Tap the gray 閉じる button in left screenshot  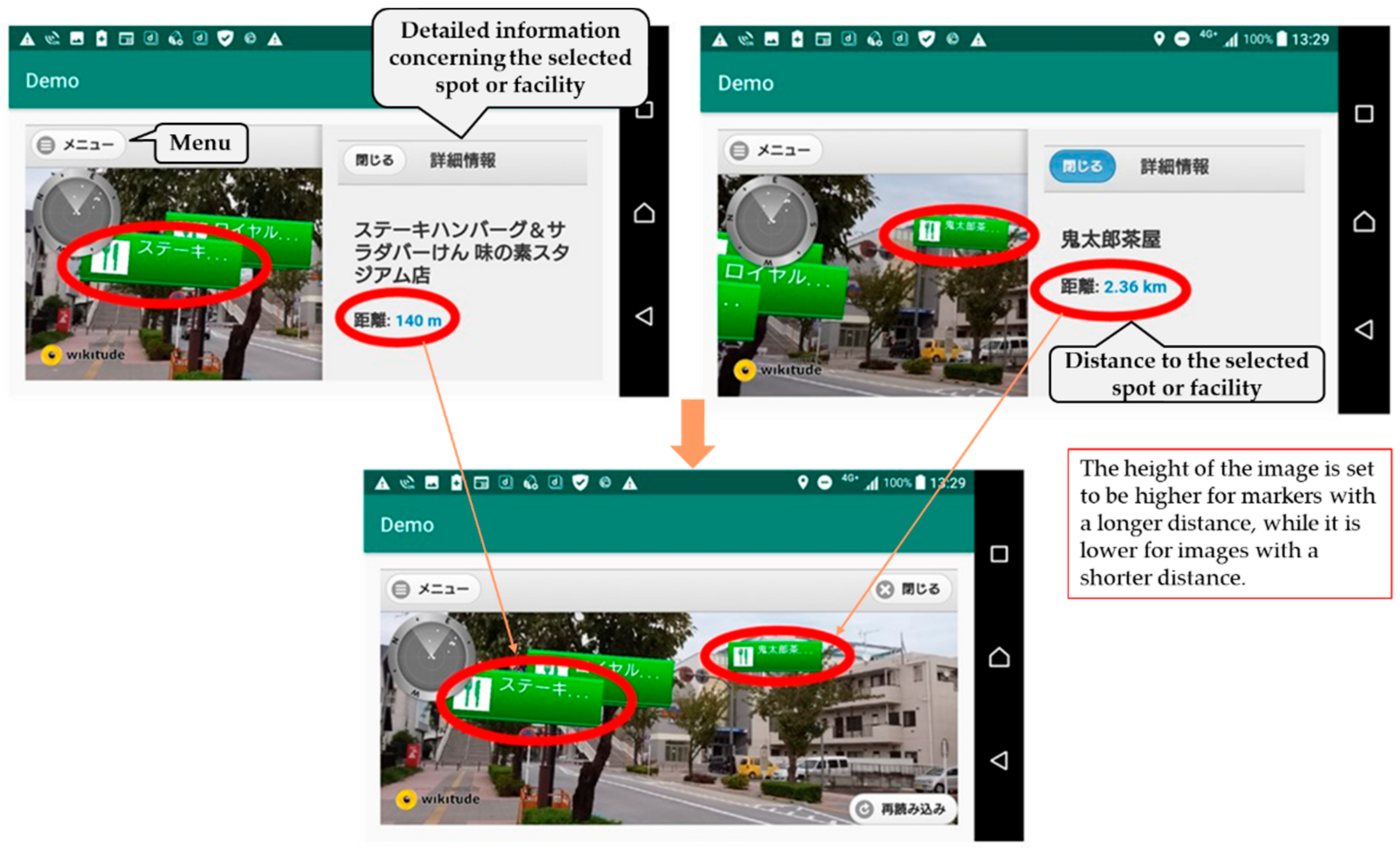coord(374,160)
